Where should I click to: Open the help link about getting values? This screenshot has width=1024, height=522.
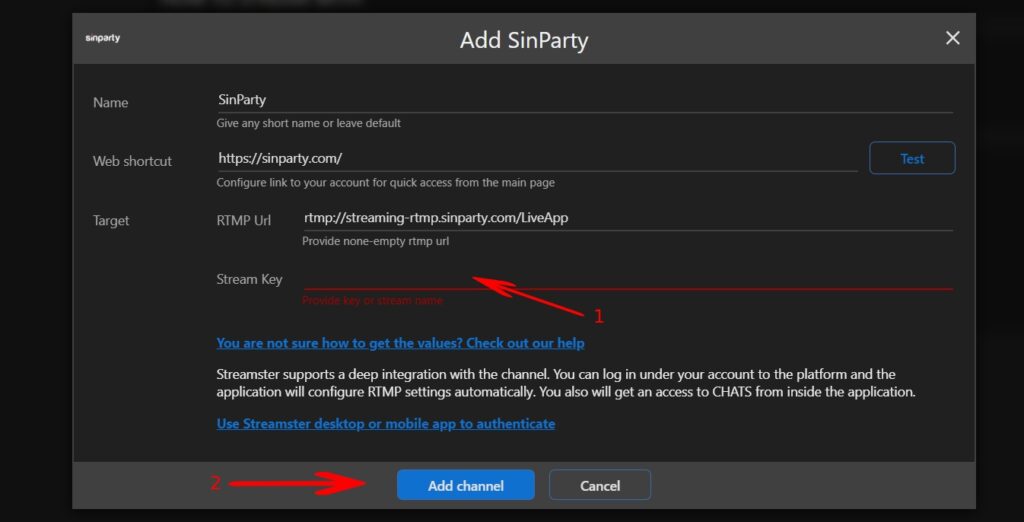click(400, 343)
